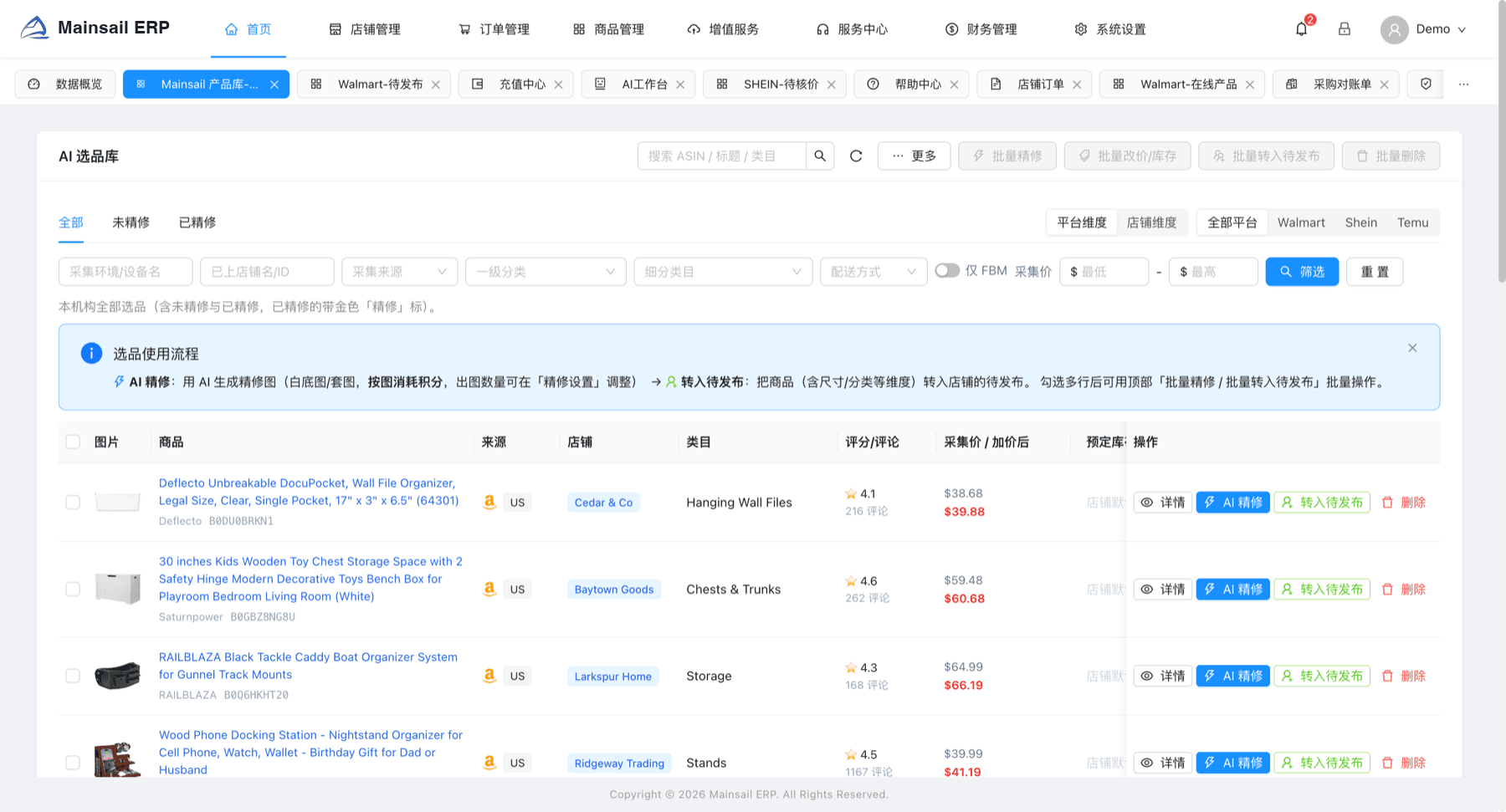Switch to the 未精修 tab
1506x812 pixels.
point(131,222)
